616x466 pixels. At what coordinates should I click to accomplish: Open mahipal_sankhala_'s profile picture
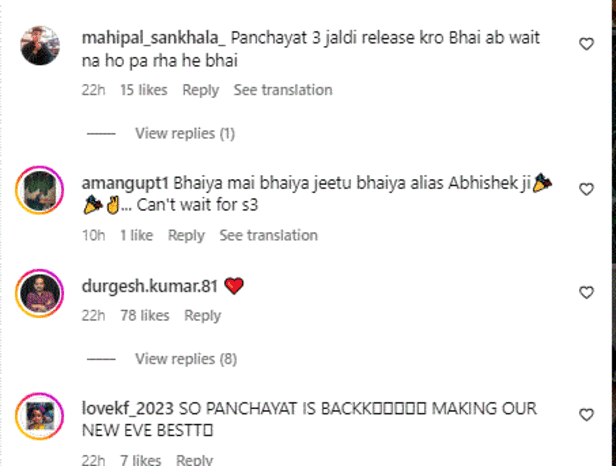click(x=40, y=46)
